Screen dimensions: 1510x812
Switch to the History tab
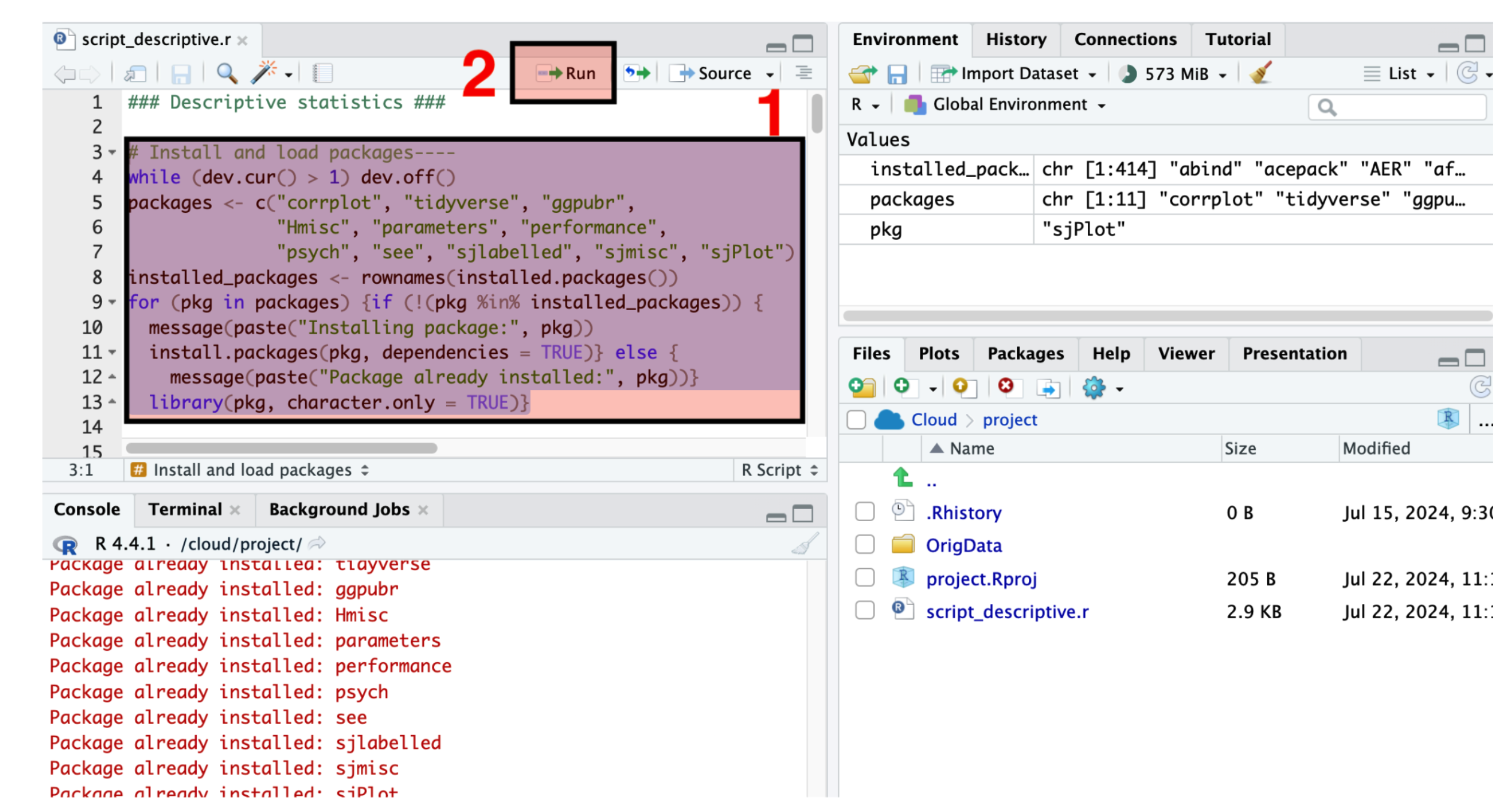(x=1016, y=40)
